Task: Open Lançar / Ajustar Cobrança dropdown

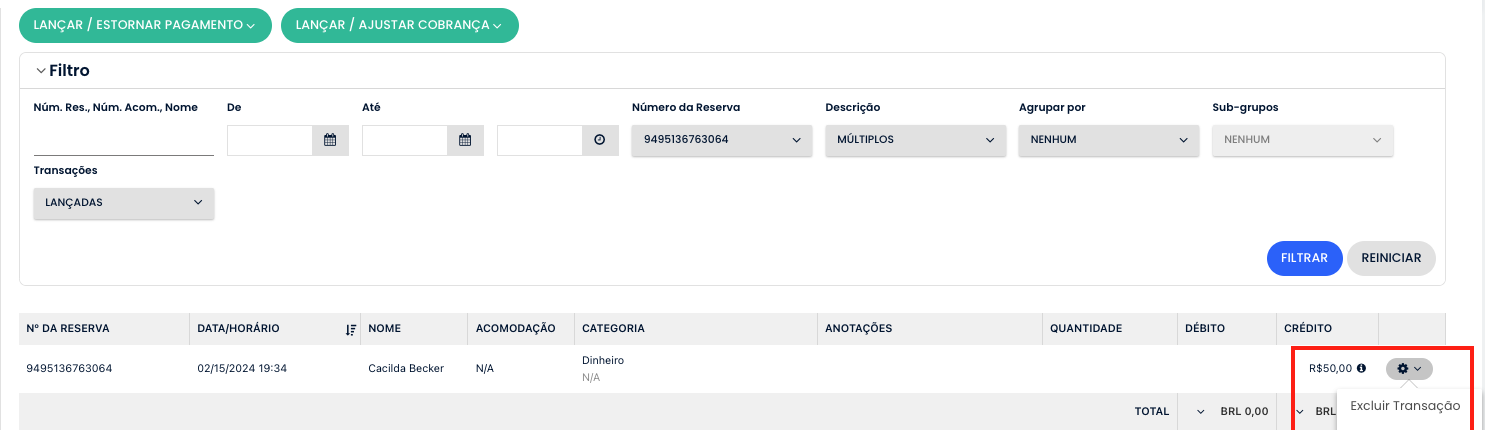Action: [x=399, y=25]
